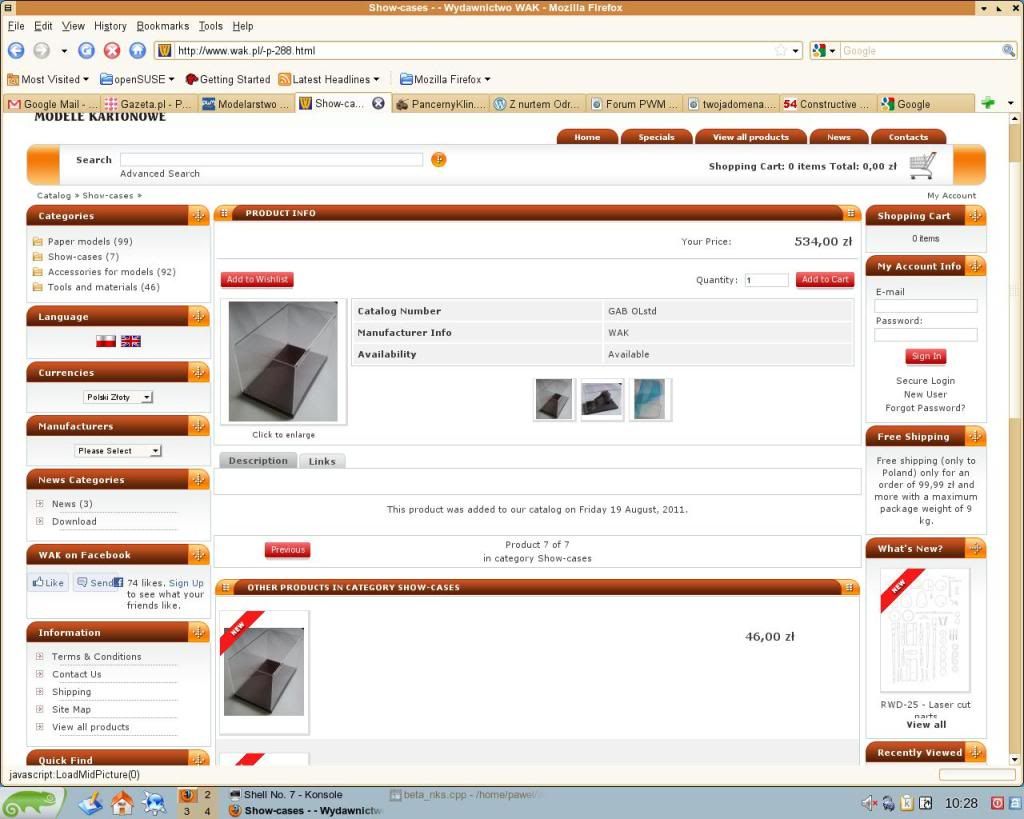The height and width of the screenshot is (819, 1024).
Task: Select the Polish flag language icon
Action: click(x=106, y=341)
